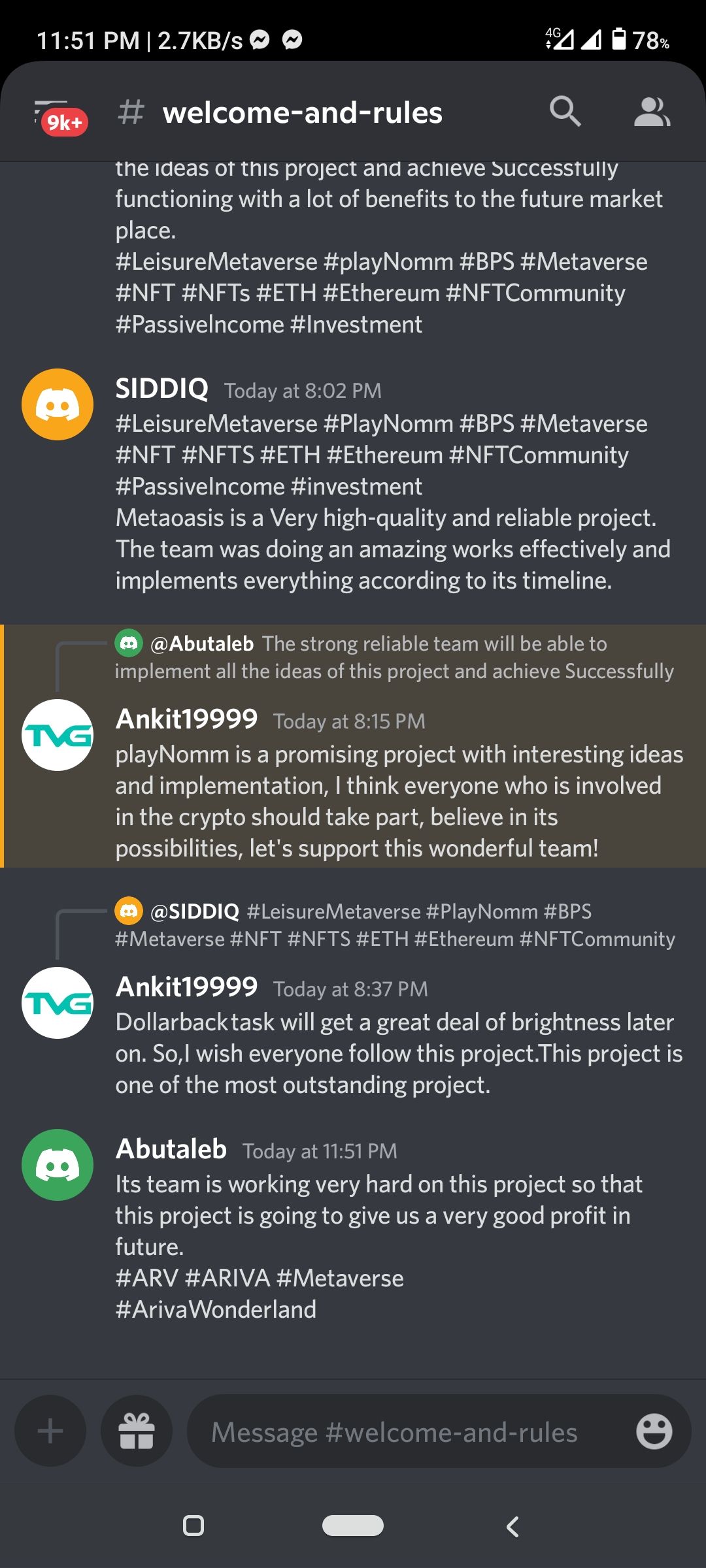Open the emoji picker smiley
The image size is (706, 1568).
[x=654, y=1432]
